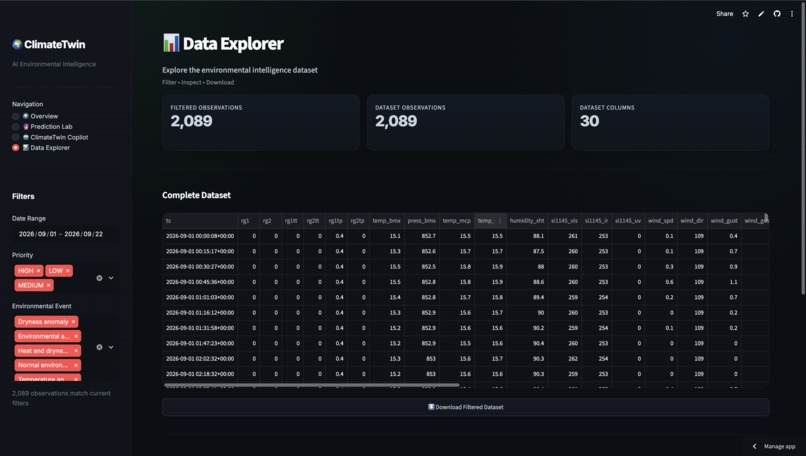Viewport: 806px width, 456px height.
Task: Click the ClimateTwin globe logo
Action: (x=17, y=44)
